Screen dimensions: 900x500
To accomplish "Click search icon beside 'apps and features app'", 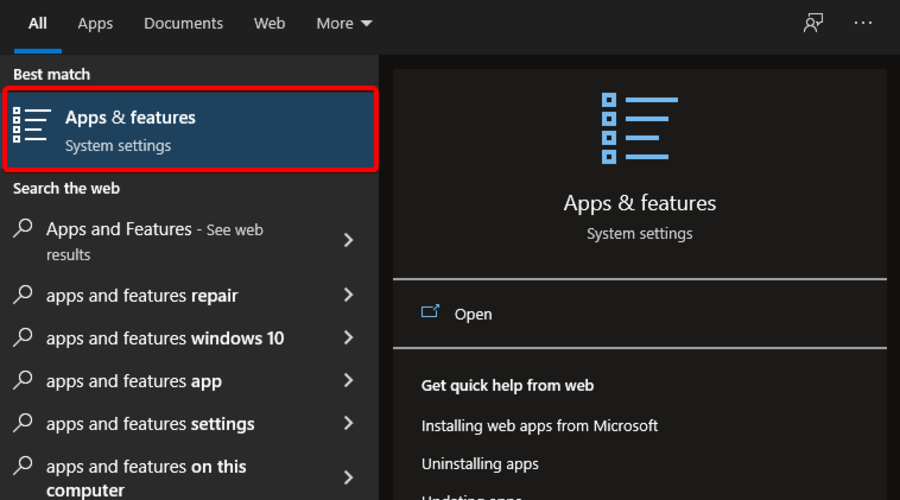I will pyautogui.click(x=23, y=379).
